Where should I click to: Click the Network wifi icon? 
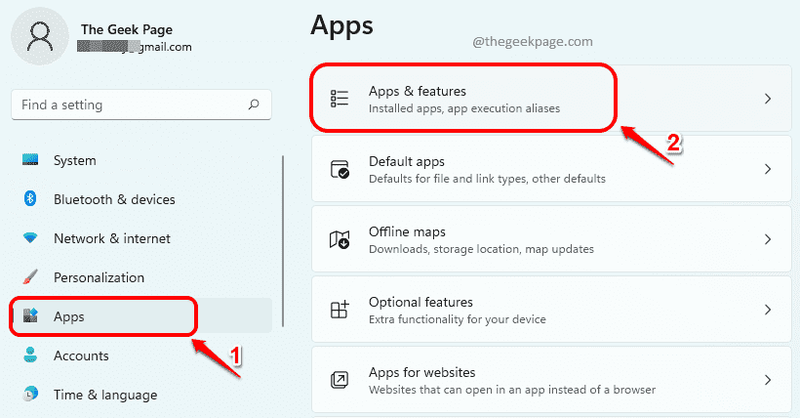[x=30, y=238]
